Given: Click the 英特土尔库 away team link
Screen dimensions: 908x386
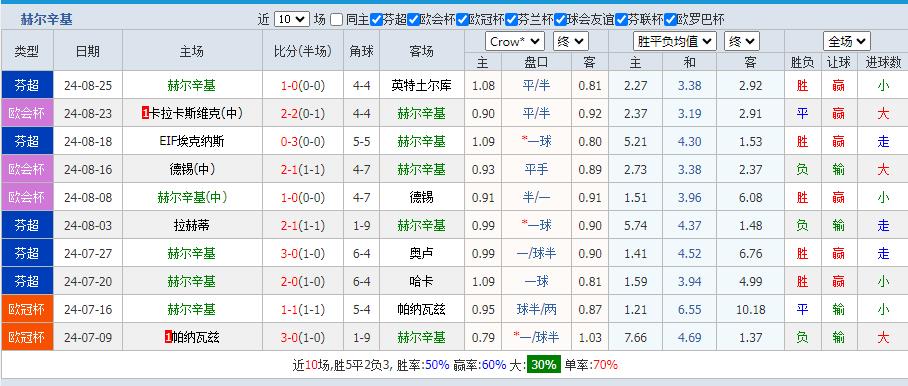Looking at the screenshot, I should [421, 86].
